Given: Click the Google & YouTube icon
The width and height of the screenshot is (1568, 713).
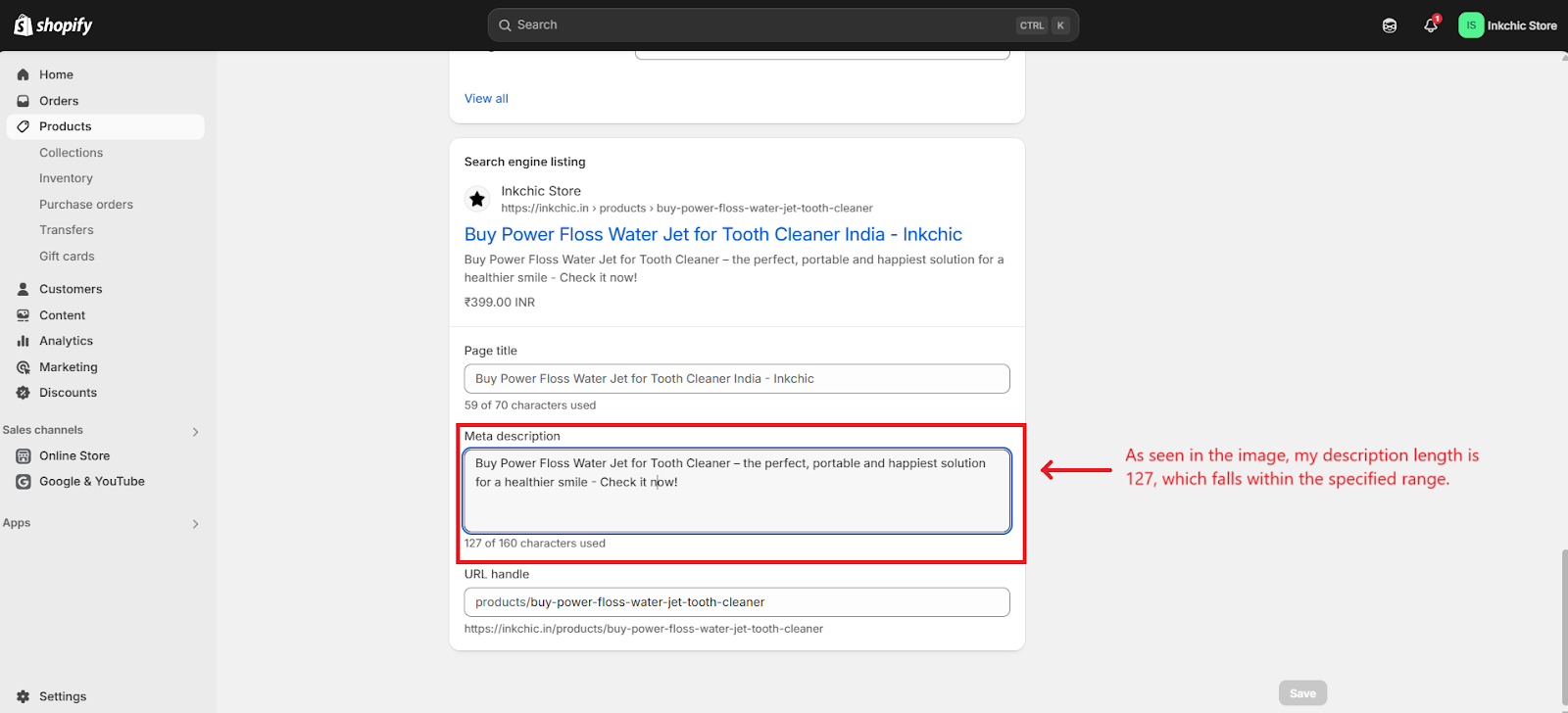Looking at the screenshot, I should tap(23, 482).
